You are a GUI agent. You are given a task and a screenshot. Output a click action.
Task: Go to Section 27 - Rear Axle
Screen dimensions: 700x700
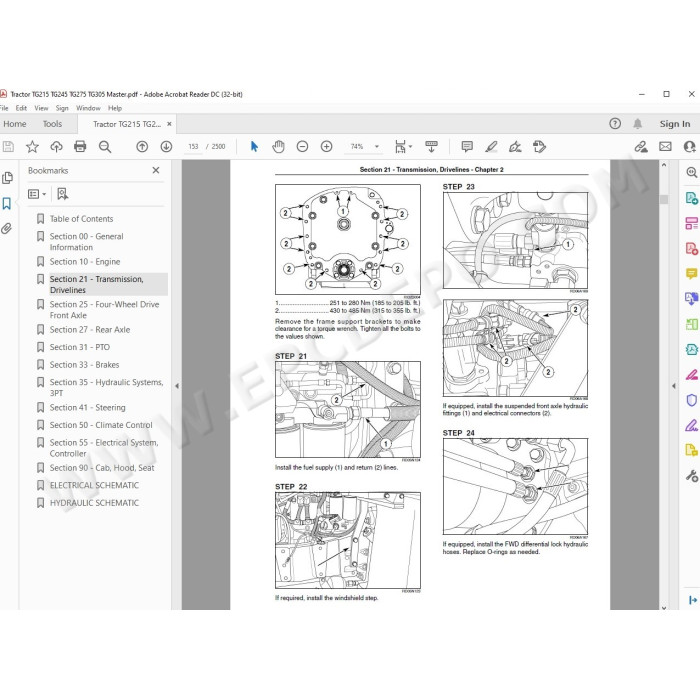point(90,329)
